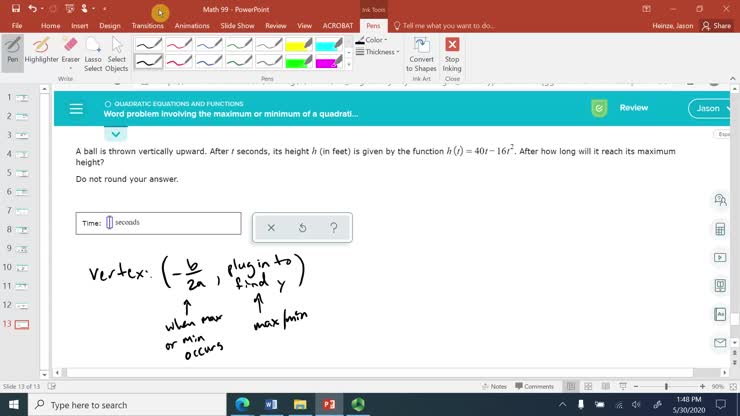This screenshot has width=740, height=416.
Task: Select slide 13 thumbnail
Action: (22, 324)
